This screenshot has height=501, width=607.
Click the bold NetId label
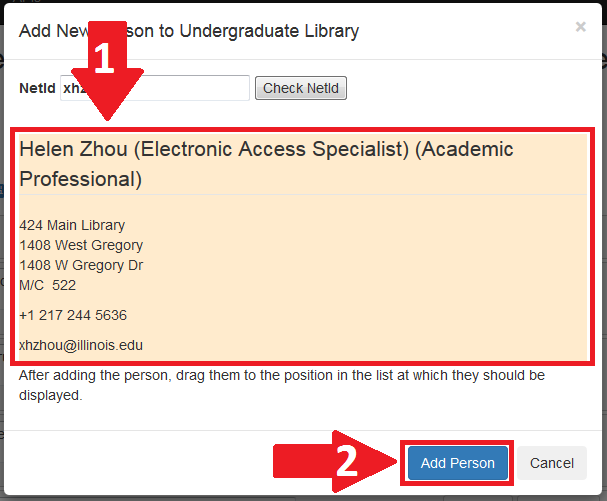click(36, 88)
